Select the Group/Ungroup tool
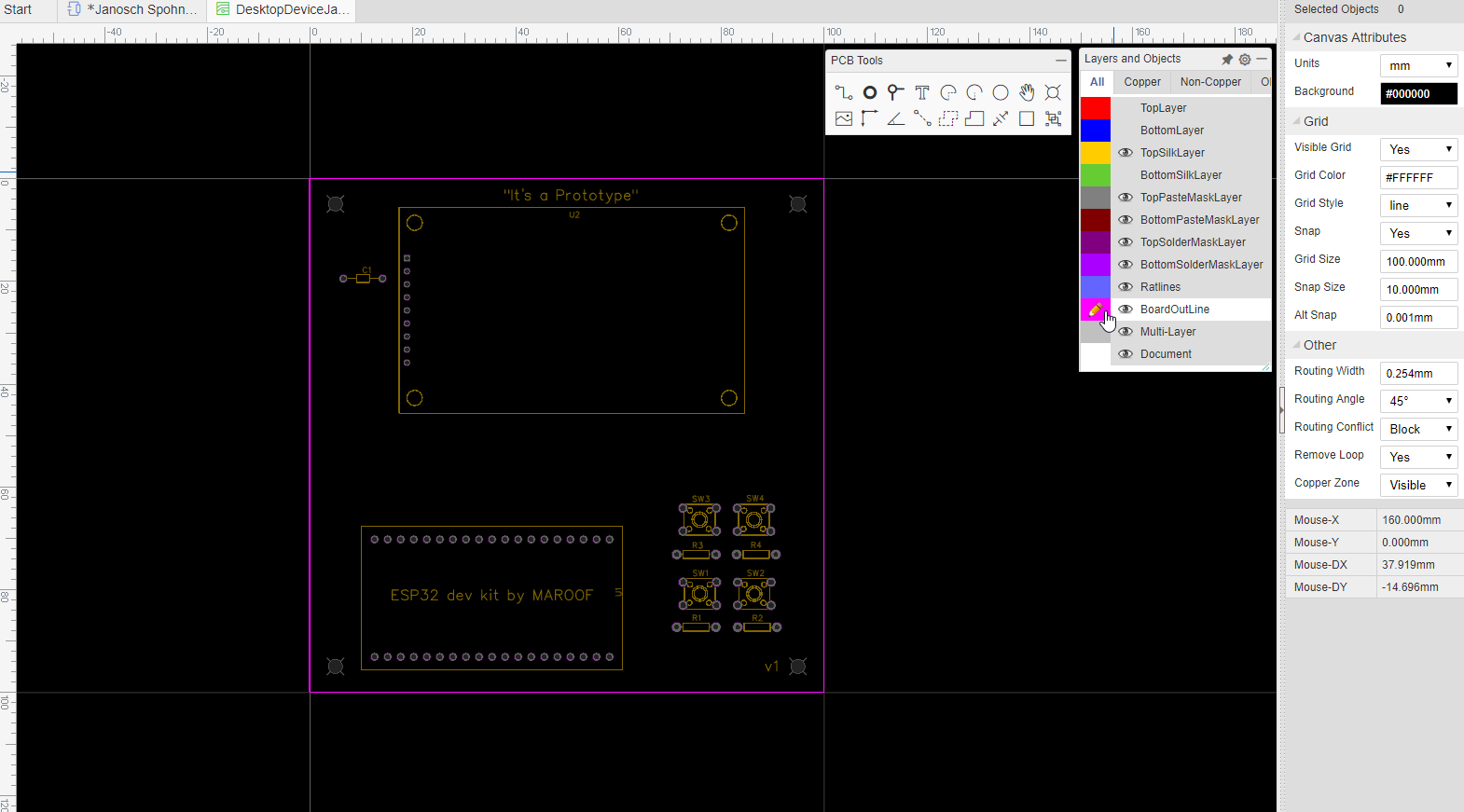 1053,118
